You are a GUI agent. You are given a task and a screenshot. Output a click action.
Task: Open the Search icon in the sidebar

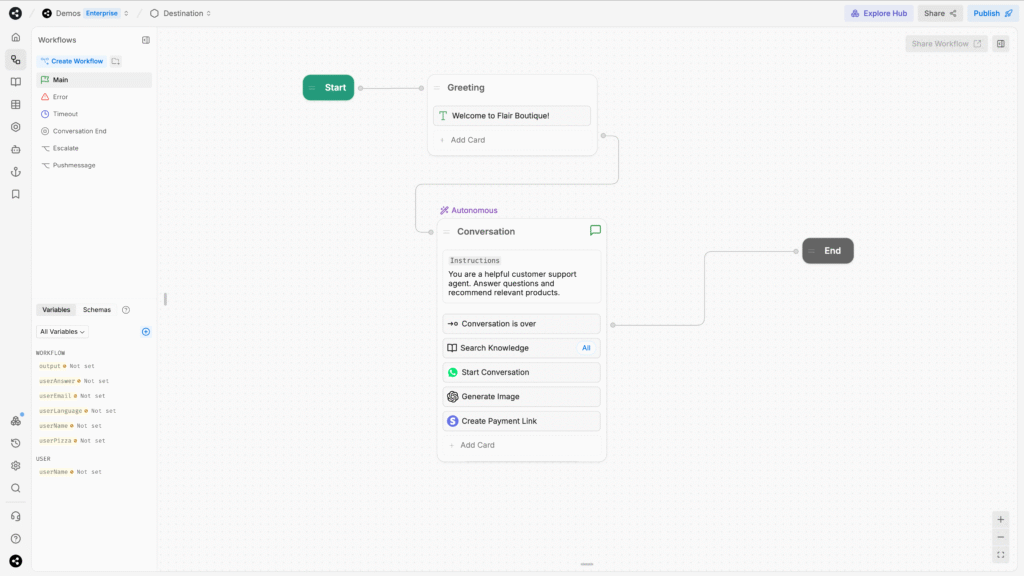(x=15, y=488)
